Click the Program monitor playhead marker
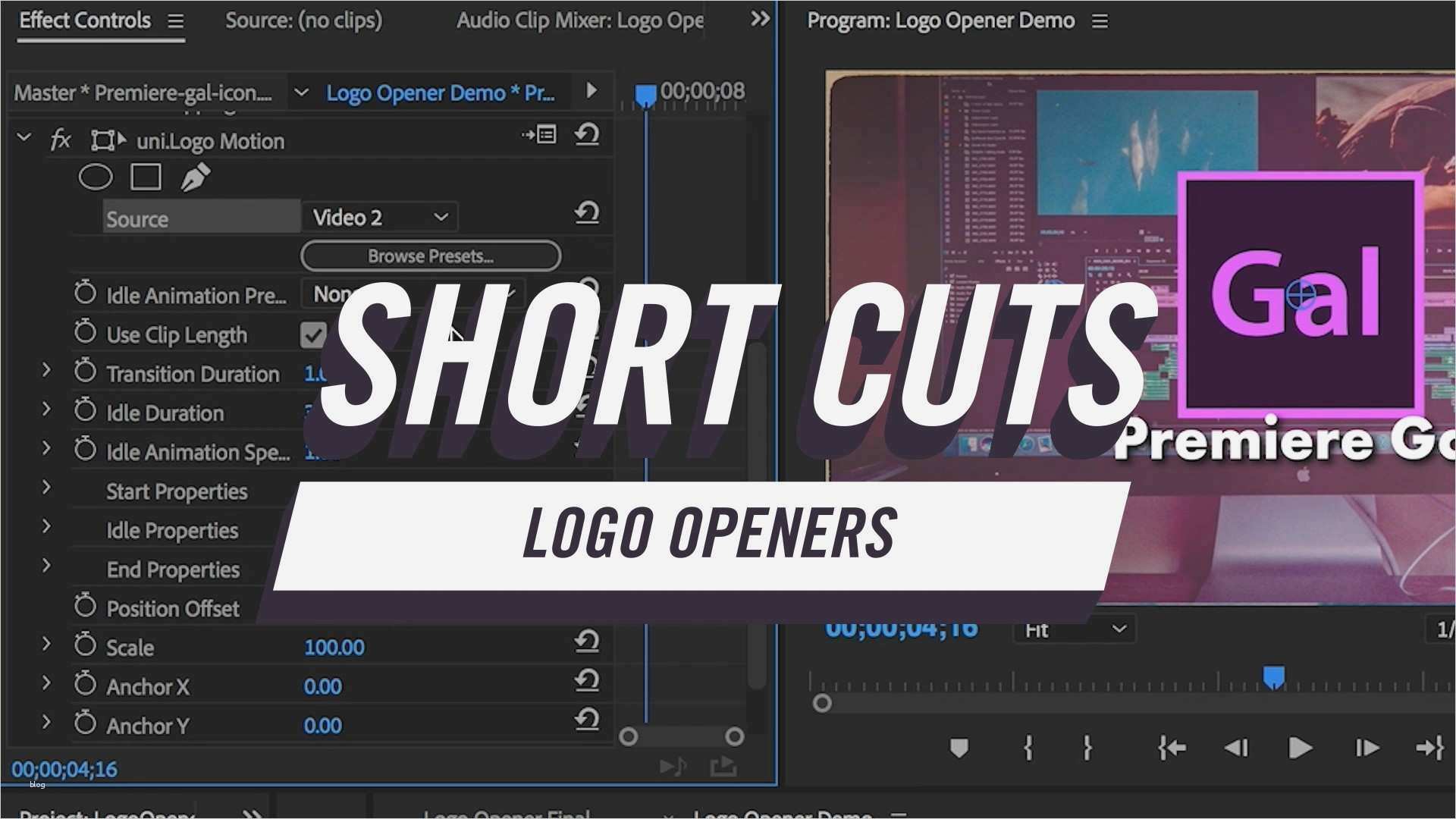The width and height of the screenshot is (1456, 819). [x=1273, y=676]
